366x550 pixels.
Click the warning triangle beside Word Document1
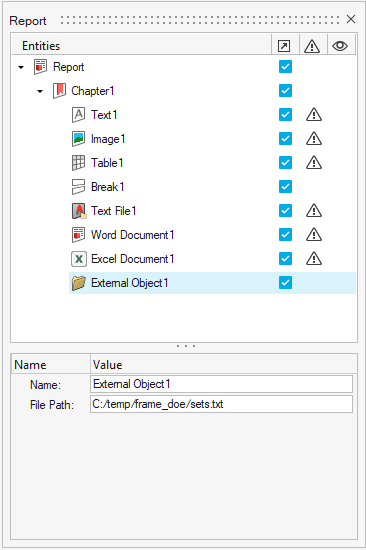click(314, 235)
